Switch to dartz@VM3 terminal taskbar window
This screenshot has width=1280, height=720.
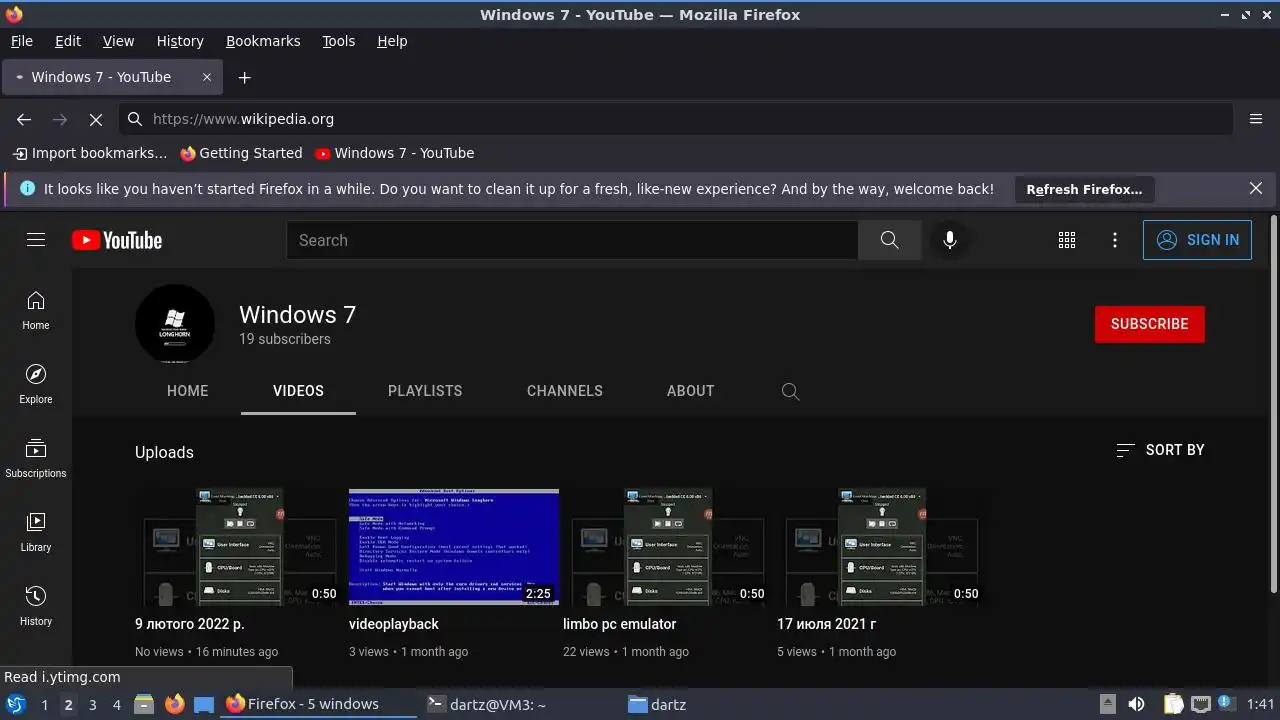coord(486,705)
